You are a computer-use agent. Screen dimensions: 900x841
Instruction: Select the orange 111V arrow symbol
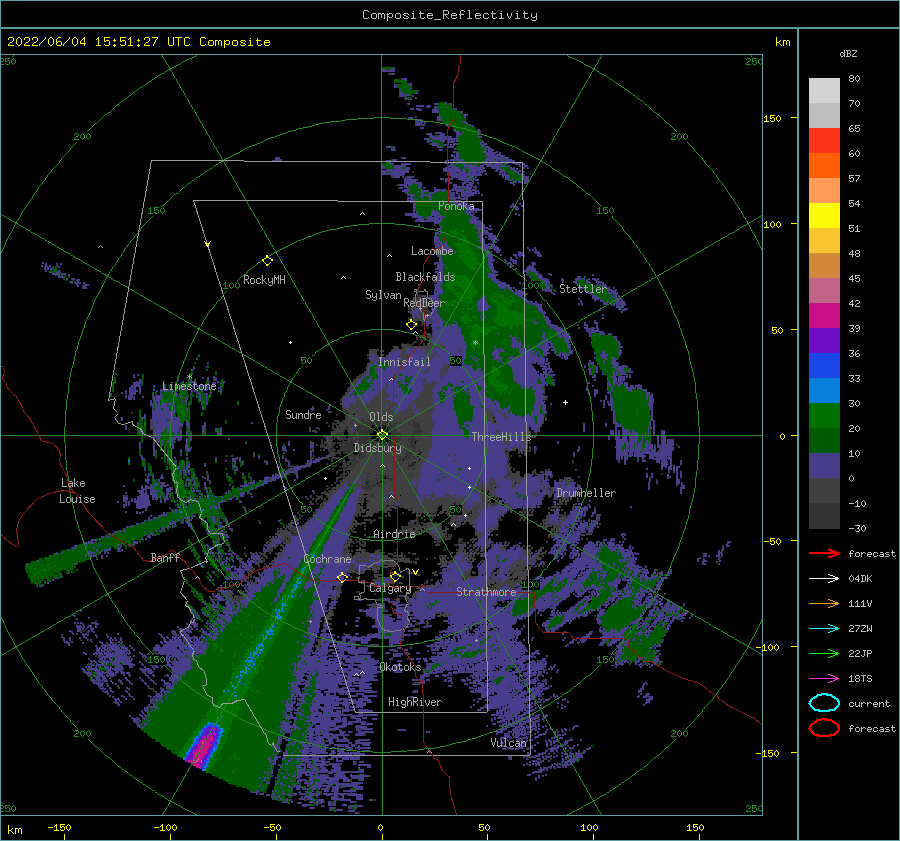(x=824, y=603)
